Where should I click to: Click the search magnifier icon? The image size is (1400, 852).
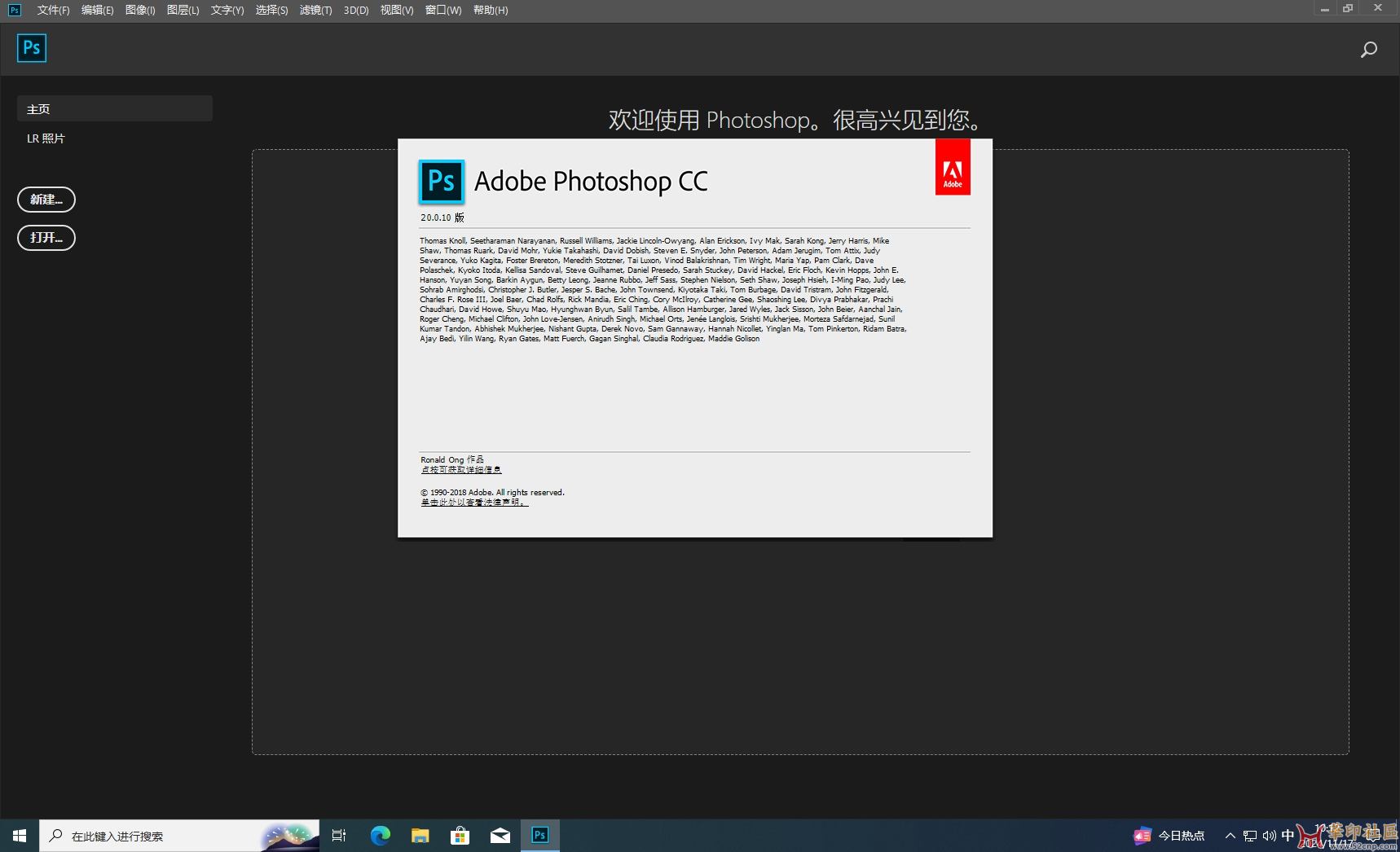coord(1369,50)
